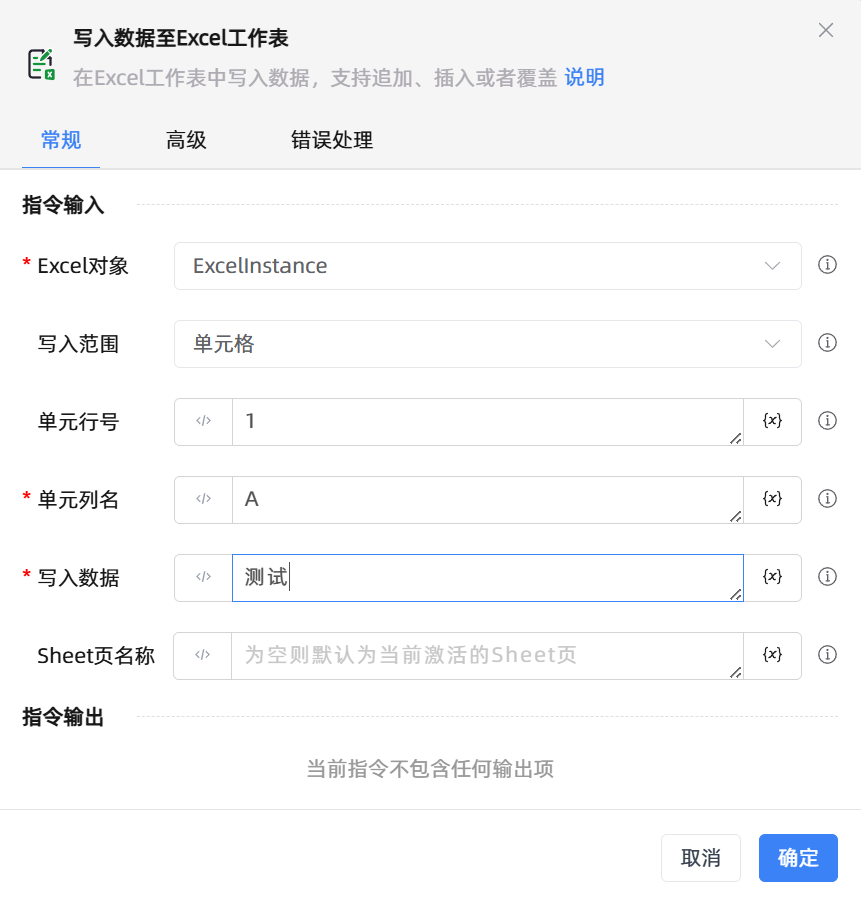Click the </> expression icon for Sheet页名称
Screen dimensions: 861x902
(x=203, y=655)
